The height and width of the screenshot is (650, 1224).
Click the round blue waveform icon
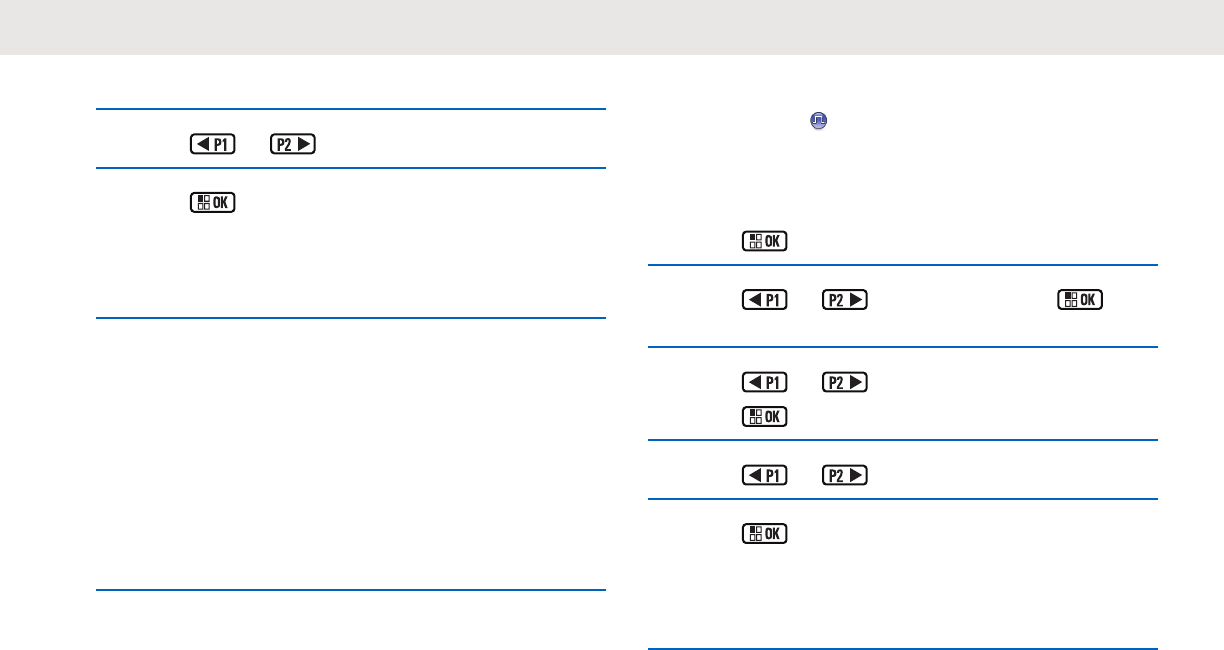(x=818, y=120)
